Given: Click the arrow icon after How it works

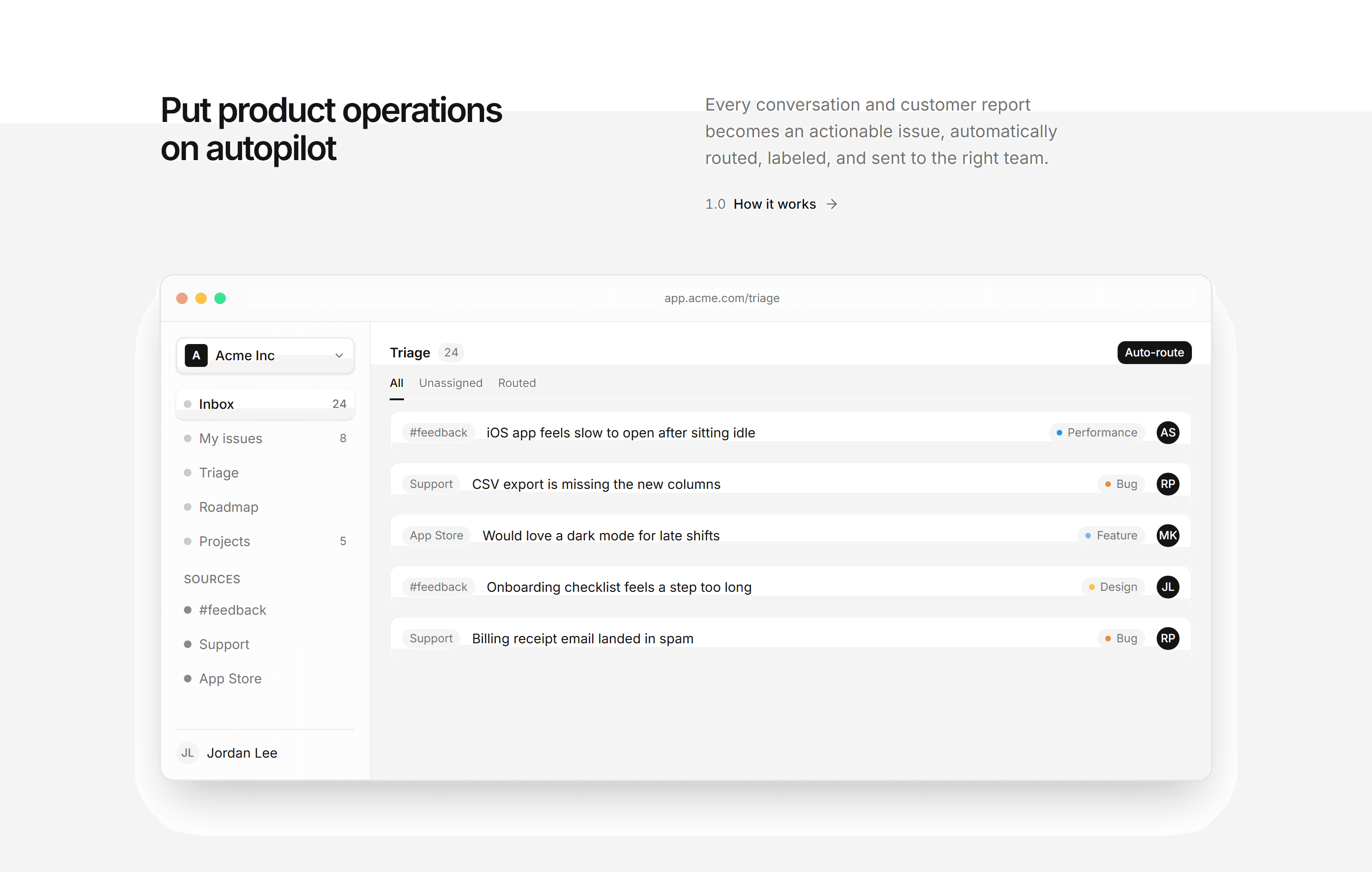Looking at the screenshot, I should coord(832,204).
